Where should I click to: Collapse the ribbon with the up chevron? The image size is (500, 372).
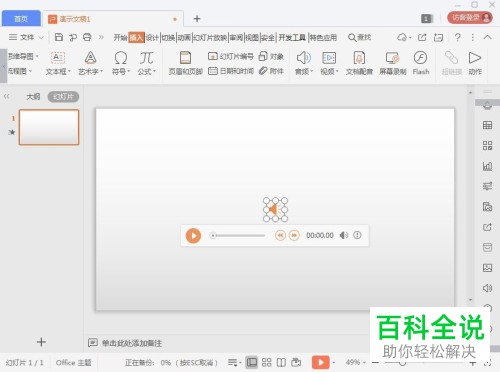pos(487,37)
